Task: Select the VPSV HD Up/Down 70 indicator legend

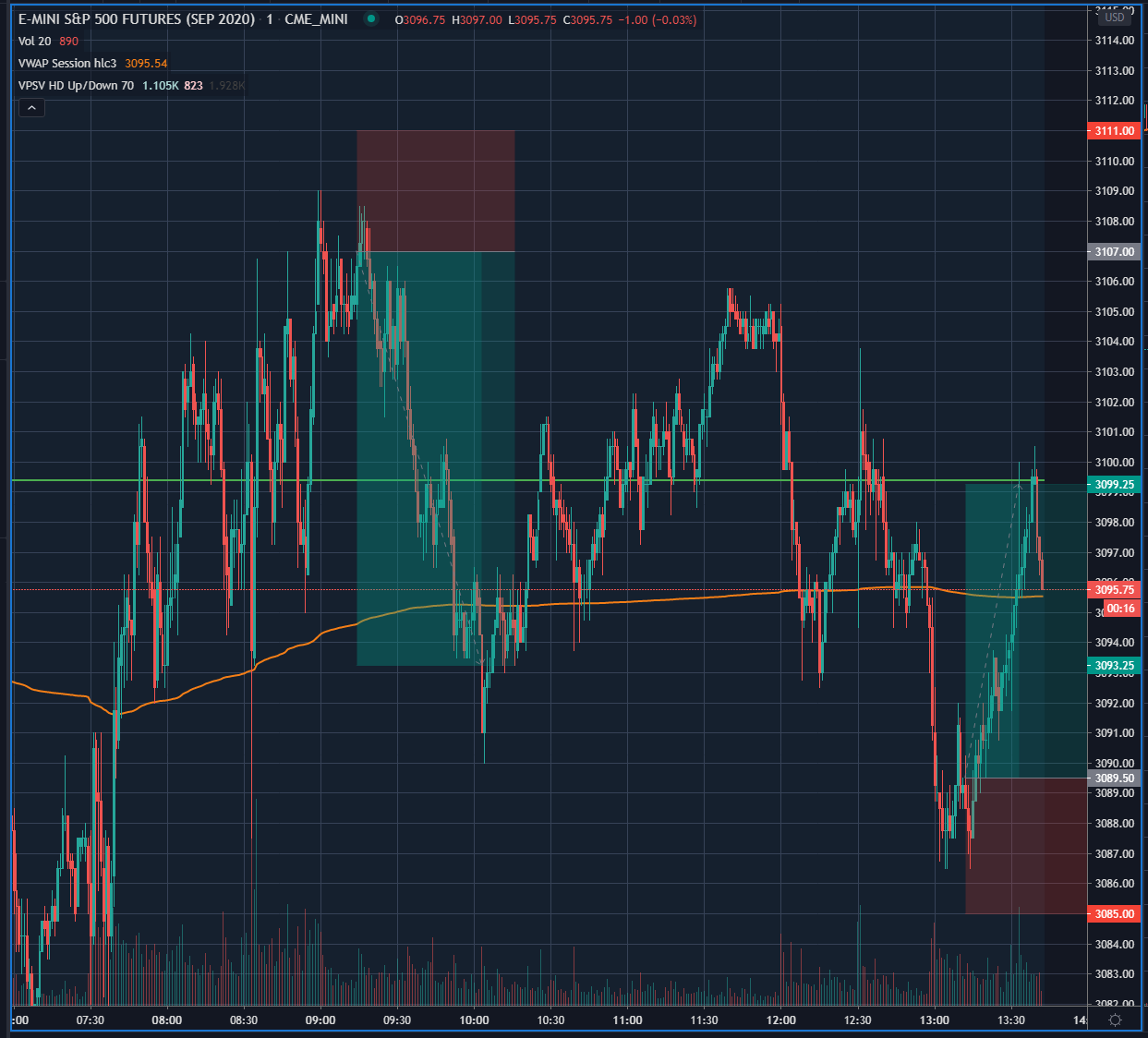Action: click(x=76, y=86)
